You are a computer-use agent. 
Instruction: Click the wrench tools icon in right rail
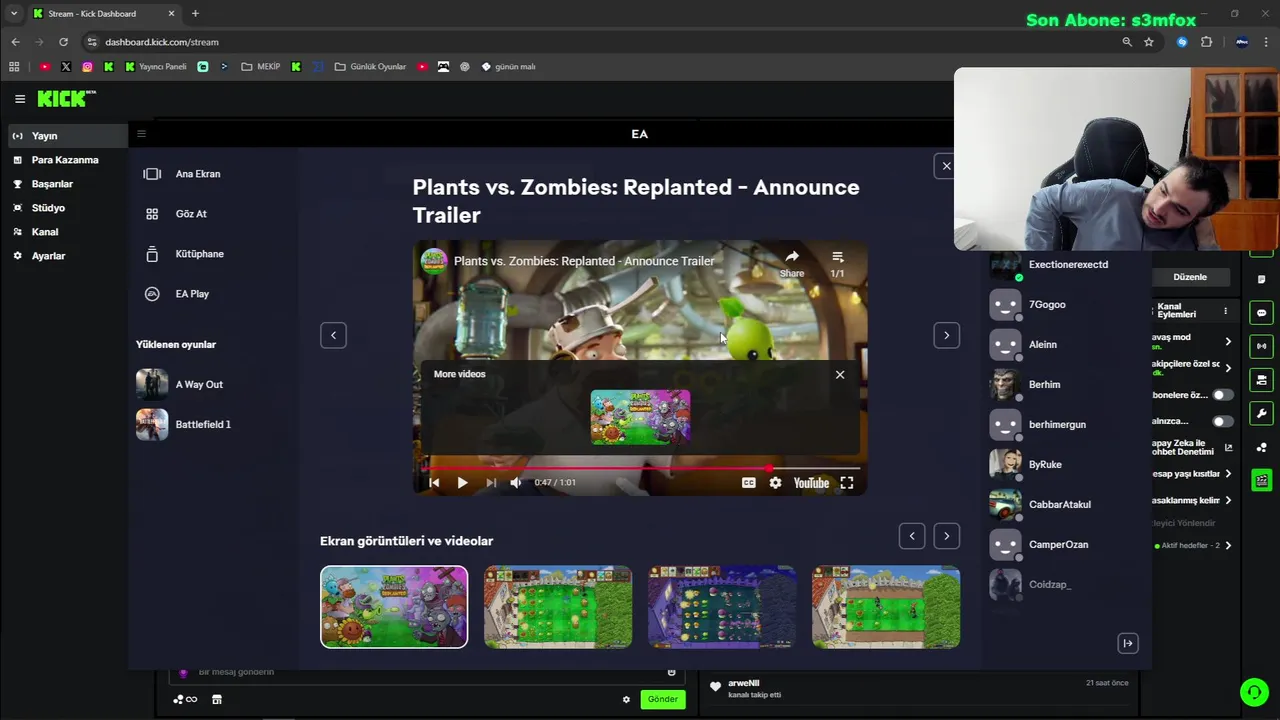click(1261, 413)
